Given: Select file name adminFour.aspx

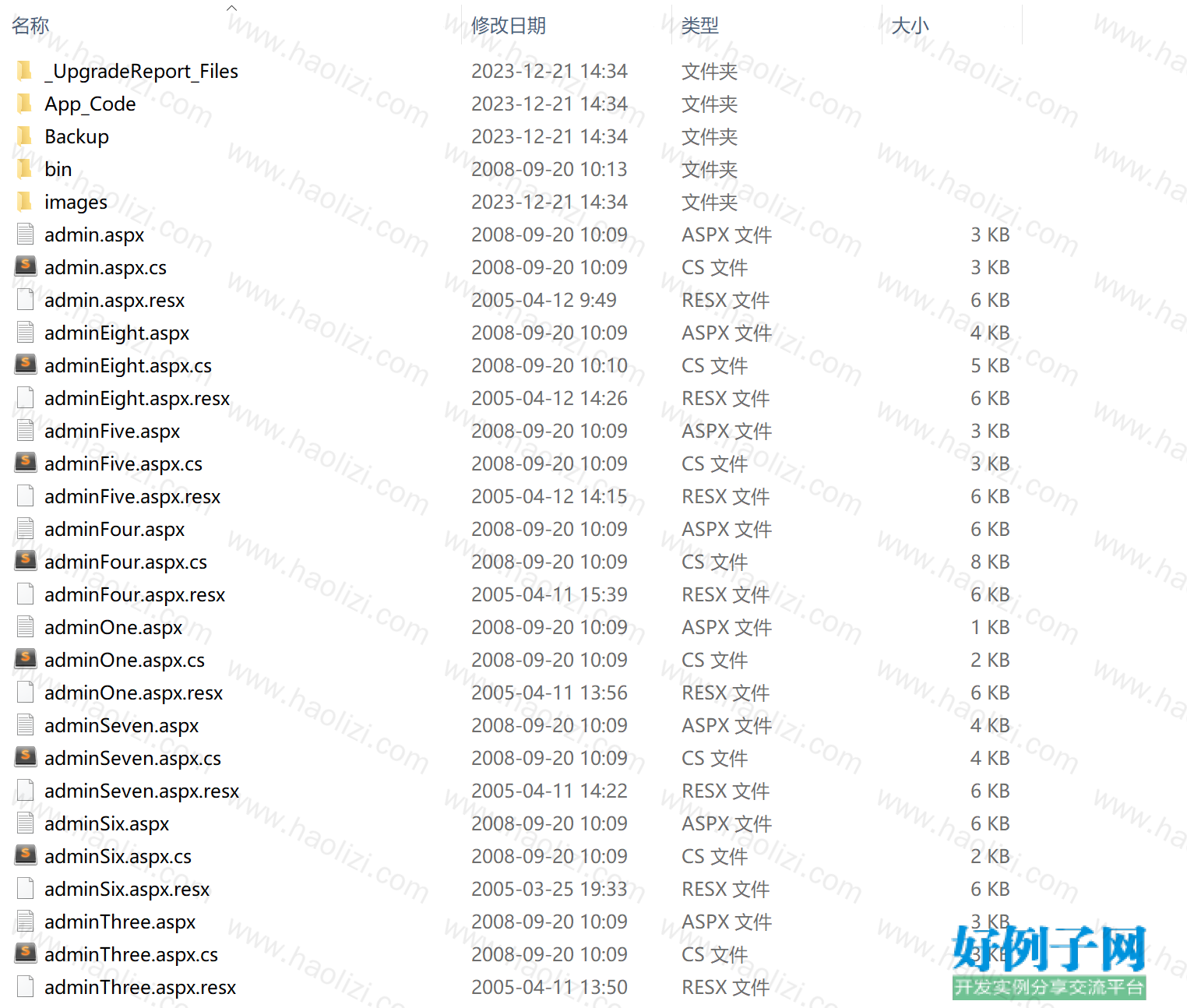Looking at the screenshot, I should point(114,529).
